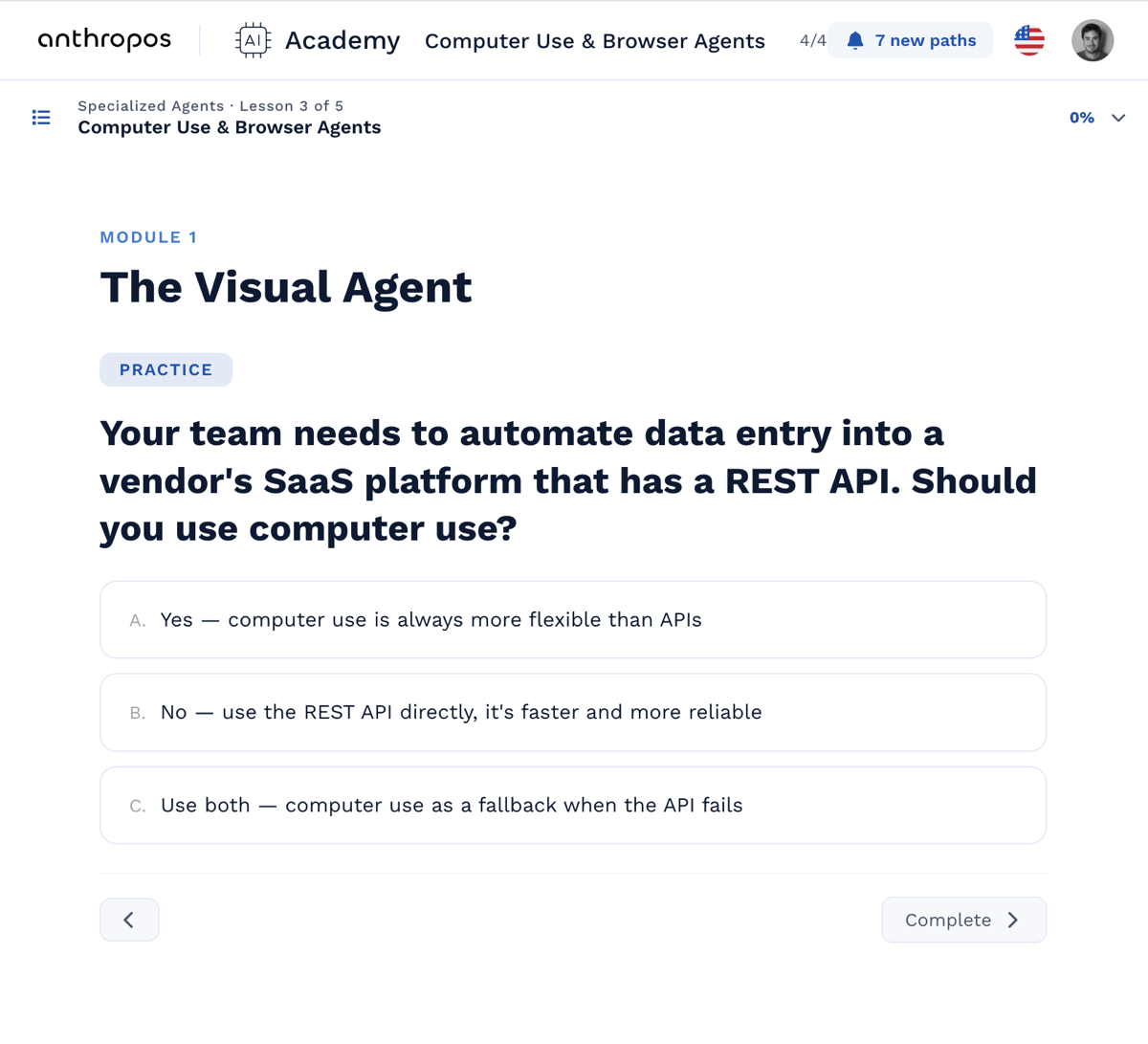Select answer B: use the REST API directly
Viewport: 1148px width, 1044px height.
573,713
